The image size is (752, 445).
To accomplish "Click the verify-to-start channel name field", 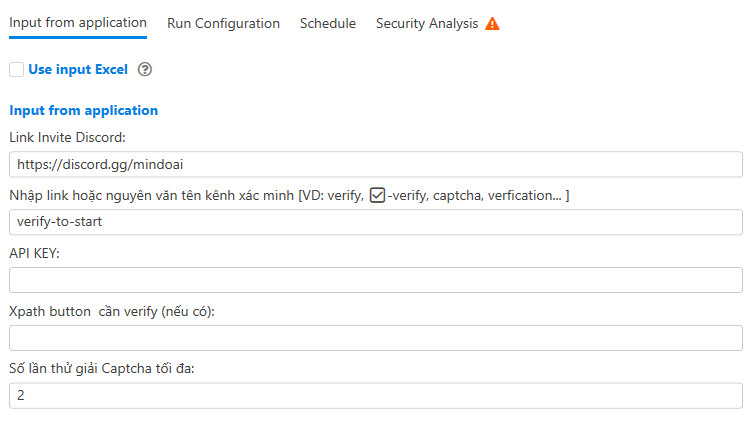I will coord(375,222).
